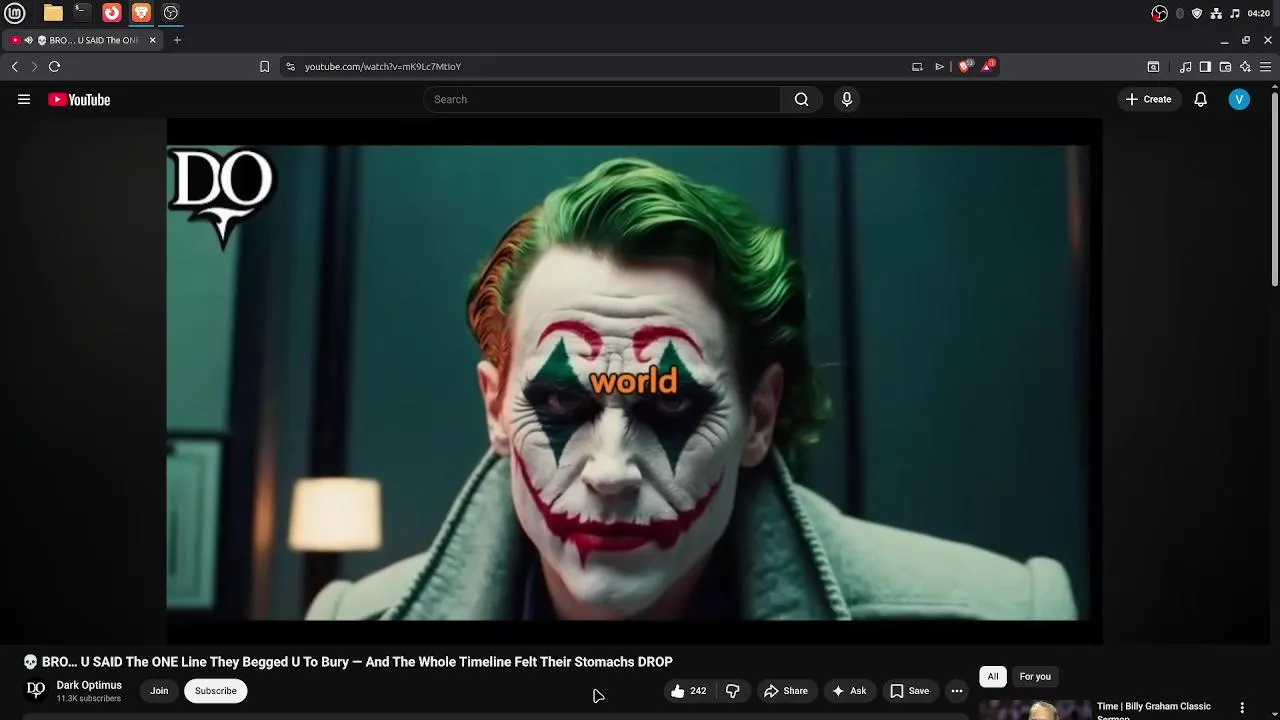This screenshot has height=720, width=1280.
Task: Select the All filter chip
Action: pos(993,677)
